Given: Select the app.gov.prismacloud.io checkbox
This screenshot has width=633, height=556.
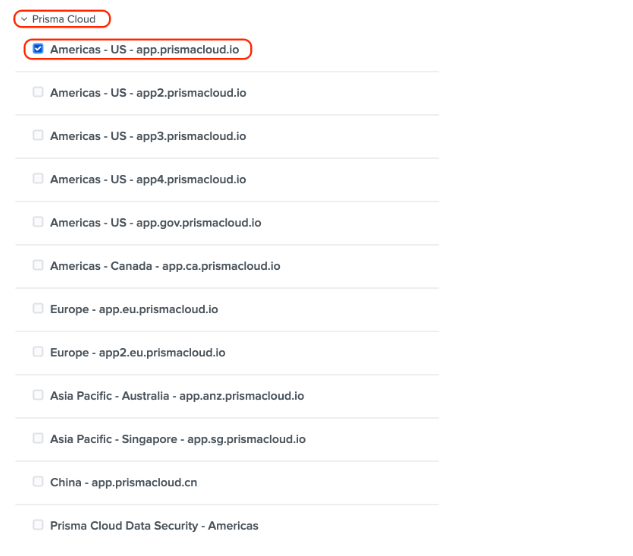Looking at the screenshot, I should point(38,222).
